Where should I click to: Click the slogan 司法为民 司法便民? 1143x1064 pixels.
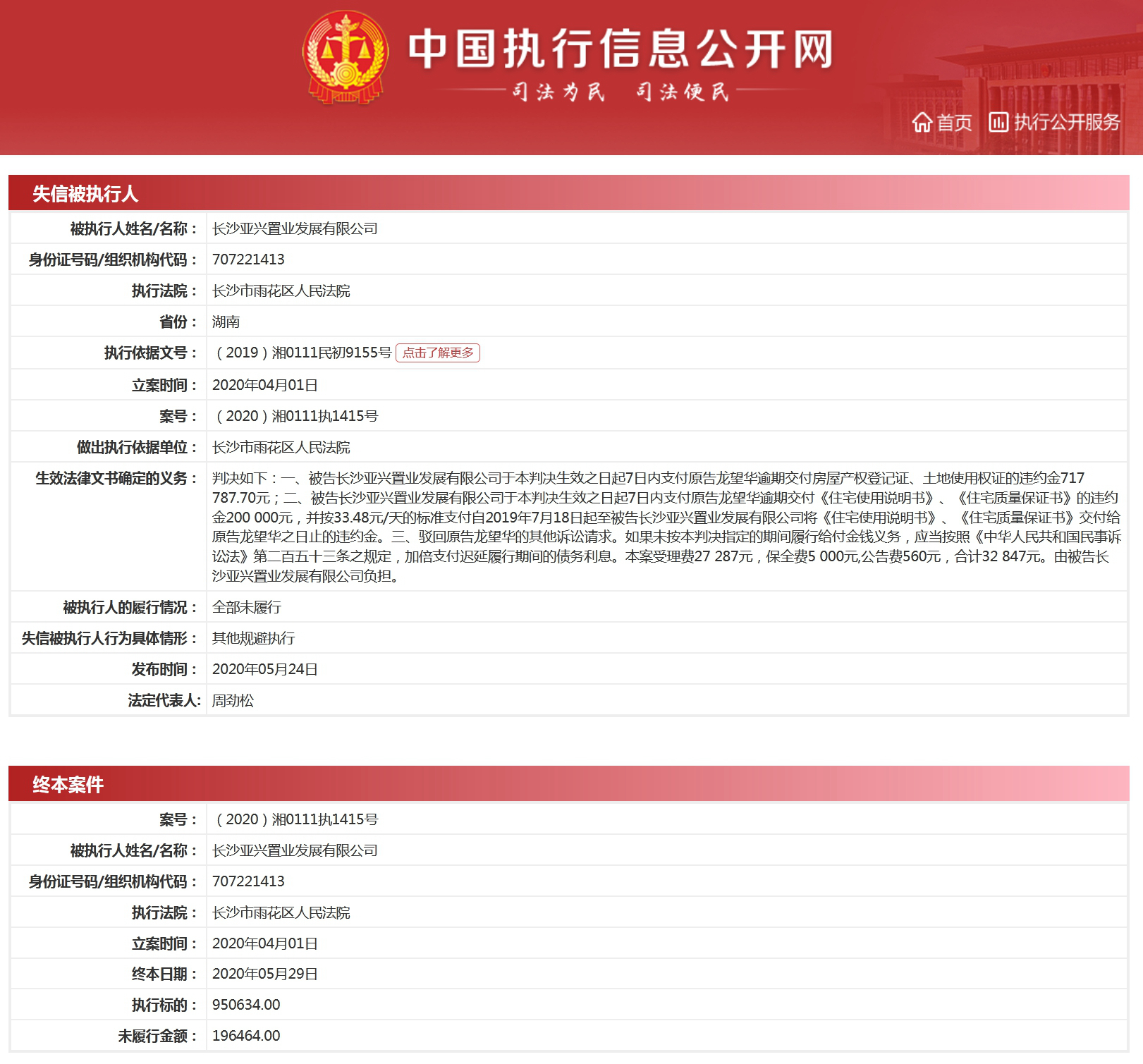click(x=621, y=92)
